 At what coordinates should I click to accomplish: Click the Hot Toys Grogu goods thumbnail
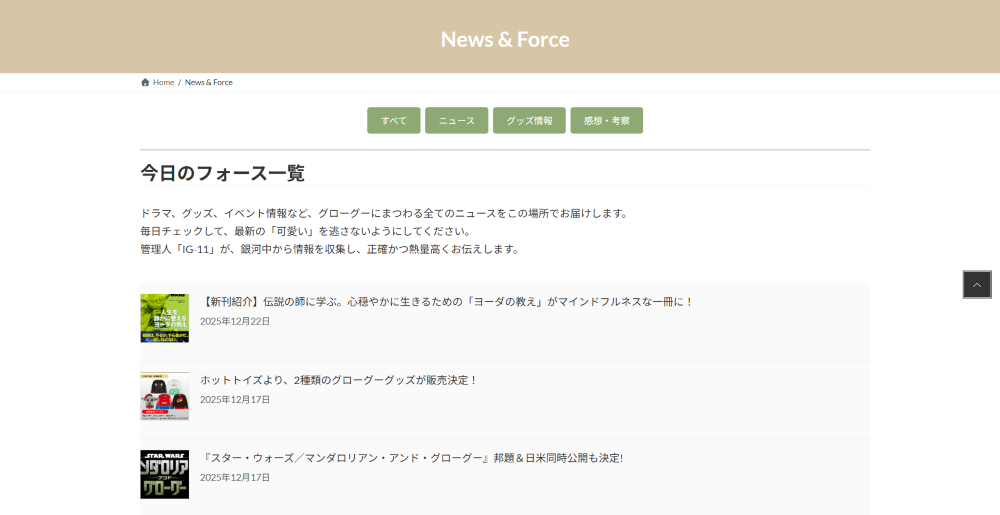click(164, 396)
